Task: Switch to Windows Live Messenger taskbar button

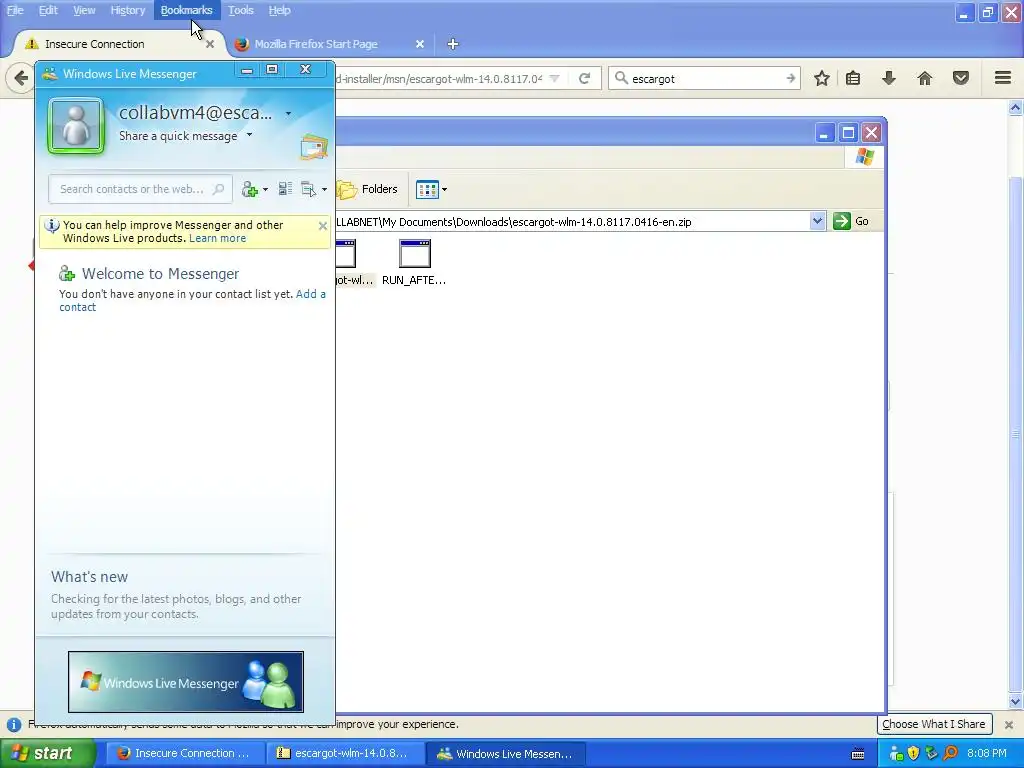Action: (505, 754)
